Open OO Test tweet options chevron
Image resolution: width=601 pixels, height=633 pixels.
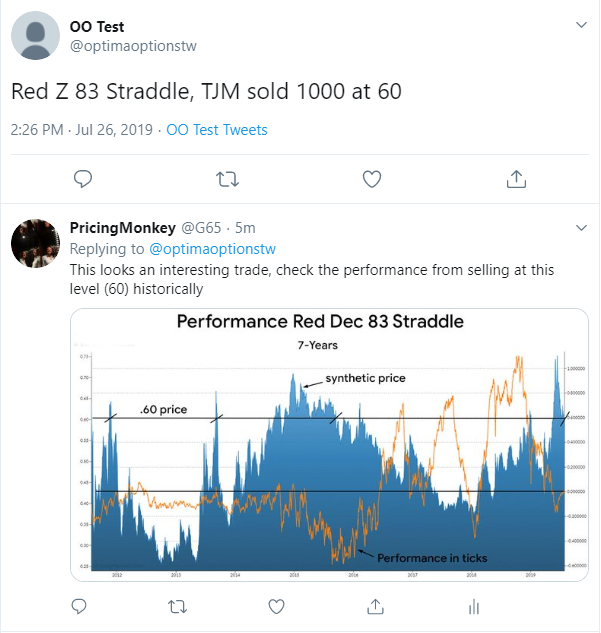(581, 25)
